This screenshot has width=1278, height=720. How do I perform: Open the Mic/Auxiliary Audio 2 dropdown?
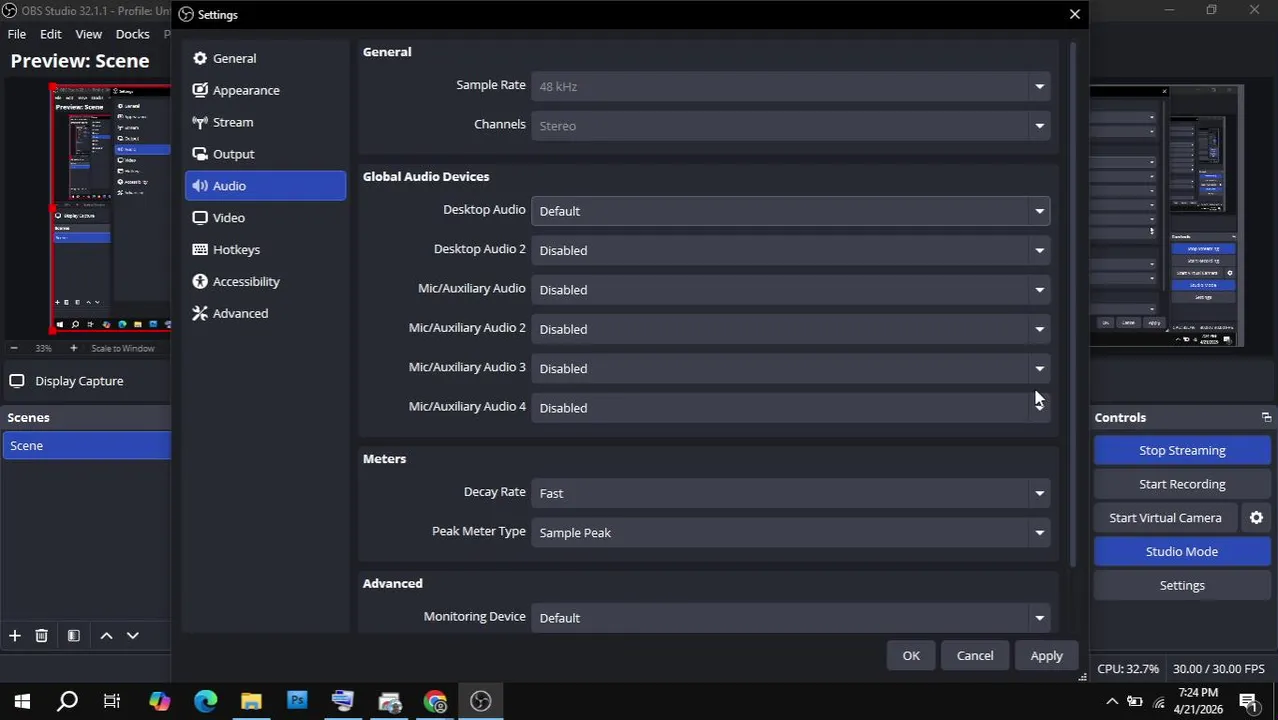(x=790, y=329)
